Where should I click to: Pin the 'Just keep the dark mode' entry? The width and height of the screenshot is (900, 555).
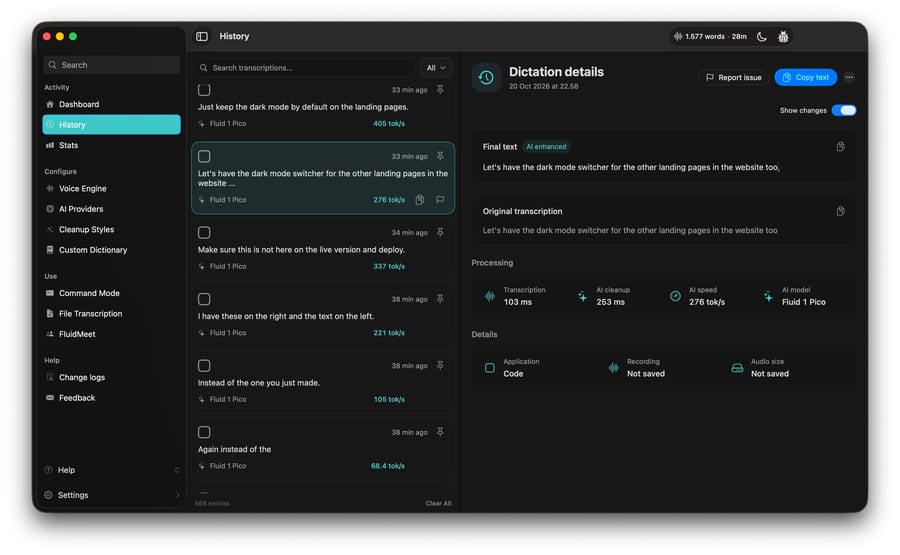440,90
